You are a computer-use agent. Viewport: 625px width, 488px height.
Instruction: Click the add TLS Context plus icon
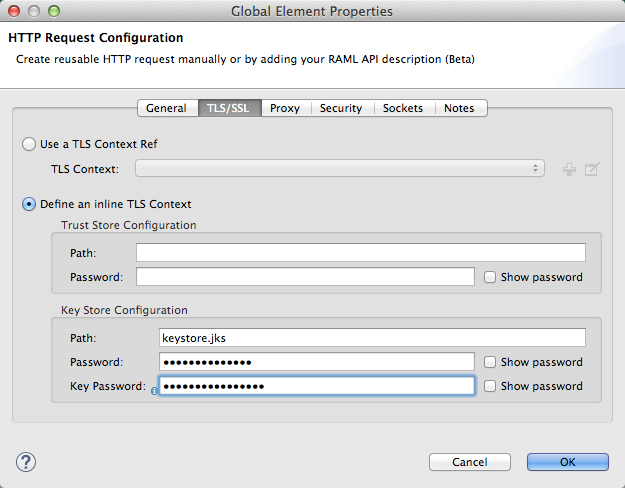point(570,170)
